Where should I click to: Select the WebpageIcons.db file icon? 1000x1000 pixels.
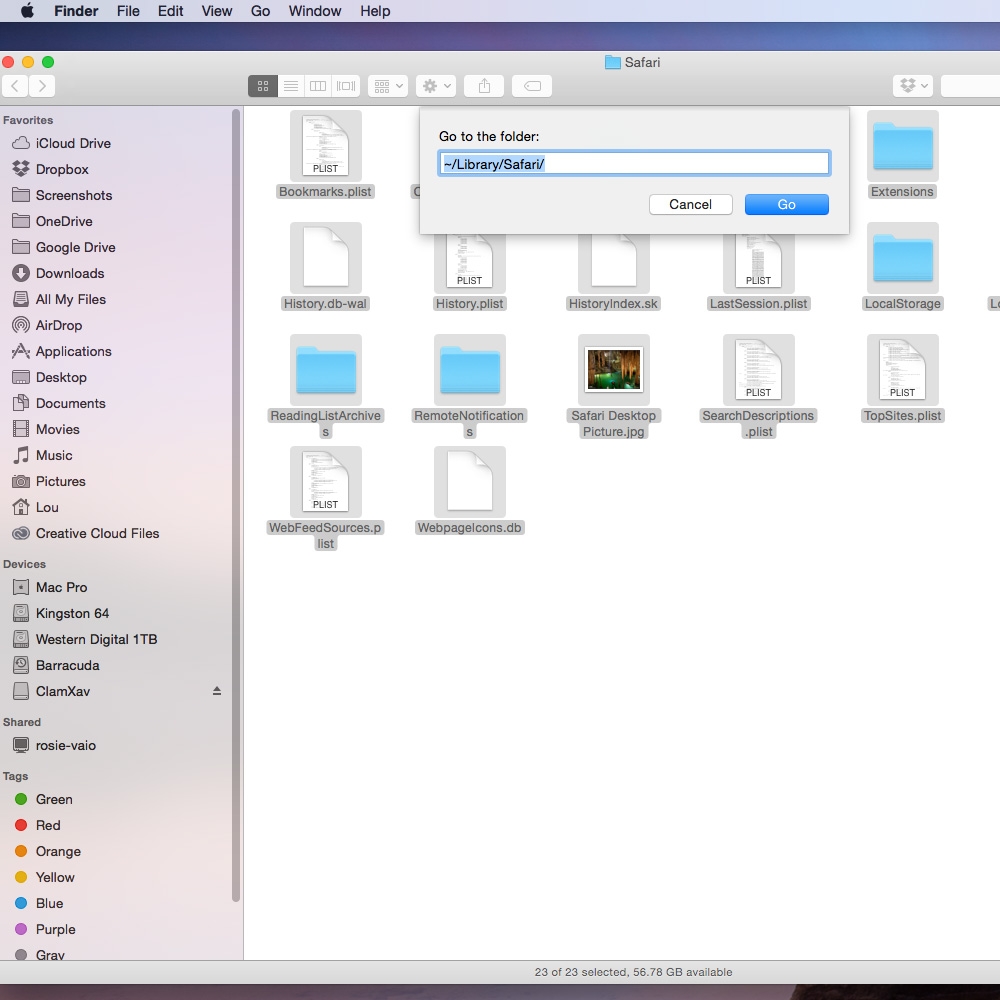coord(470,482)
